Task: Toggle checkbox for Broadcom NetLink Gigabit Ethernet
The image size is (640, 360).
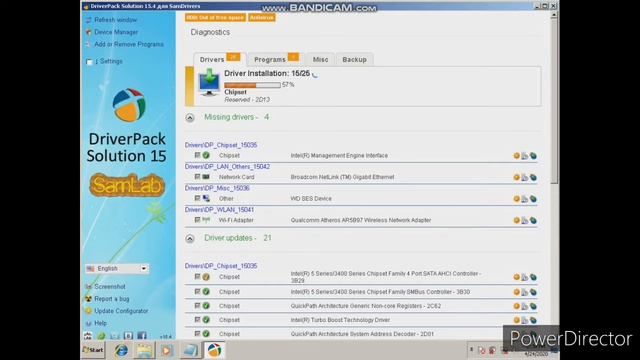Action: pyautogui.click(x=197, y=177)
